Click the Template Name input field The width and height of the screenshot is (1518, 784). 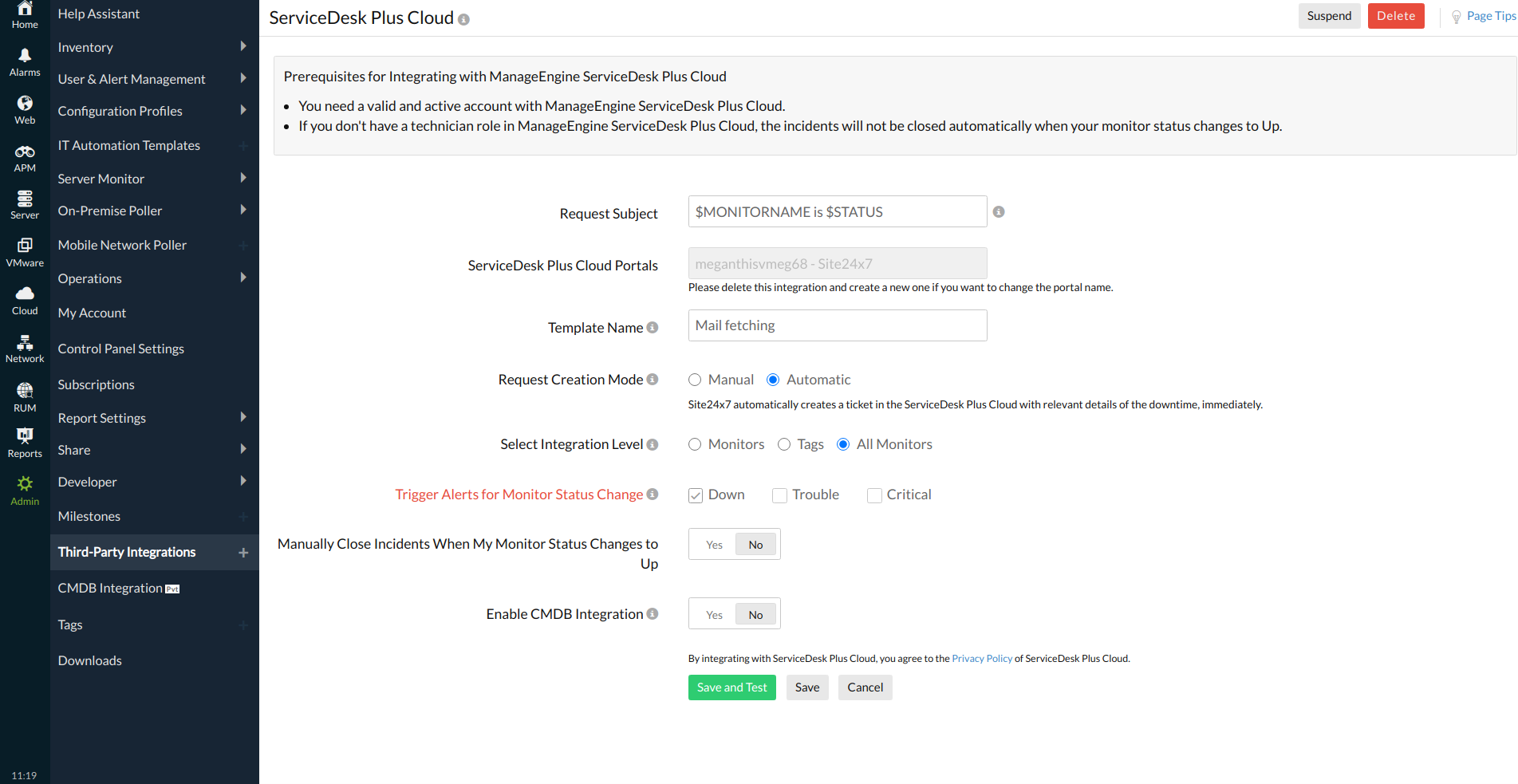838,325
